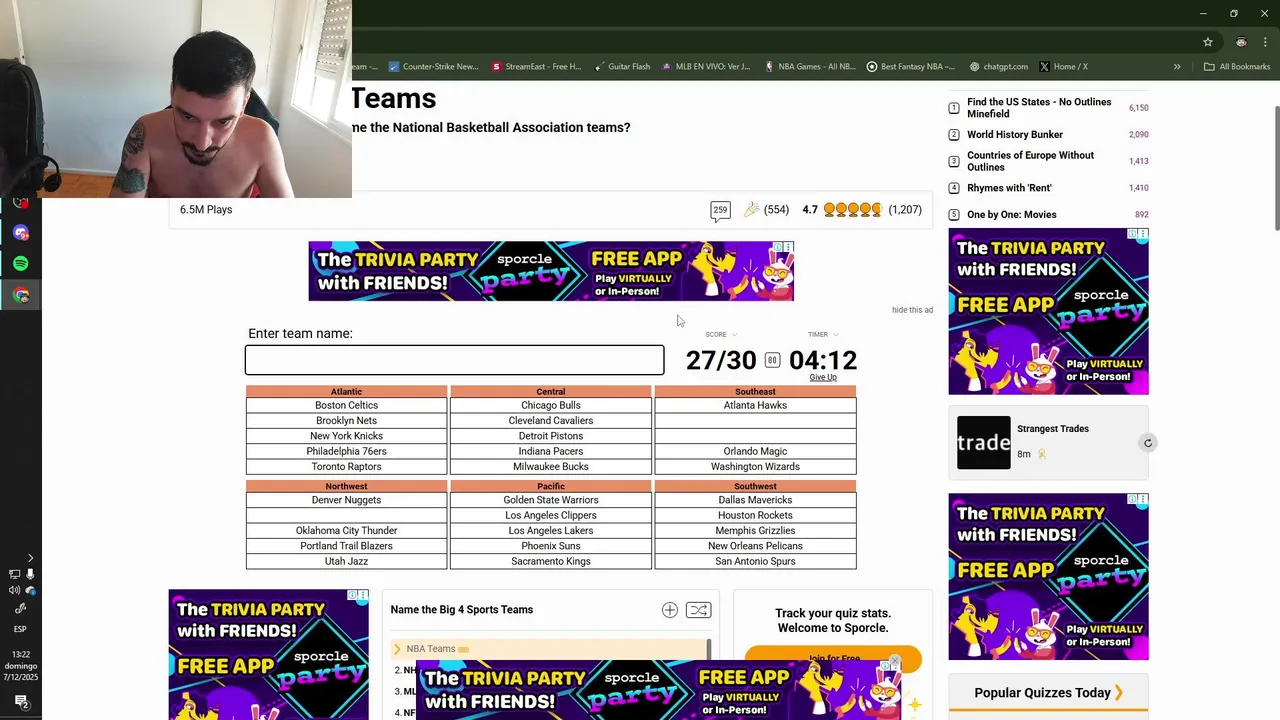Click the pause button between score and timer
This screenshot has height=720, width=1280.
click(772, 360)
